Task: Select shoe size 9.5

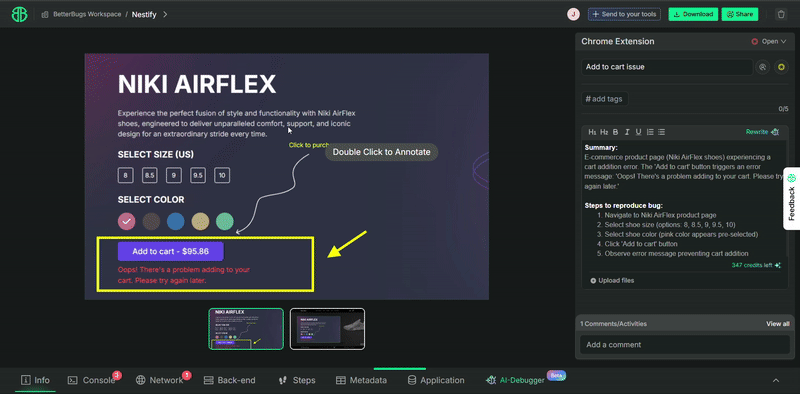Action: coord(198,176)
